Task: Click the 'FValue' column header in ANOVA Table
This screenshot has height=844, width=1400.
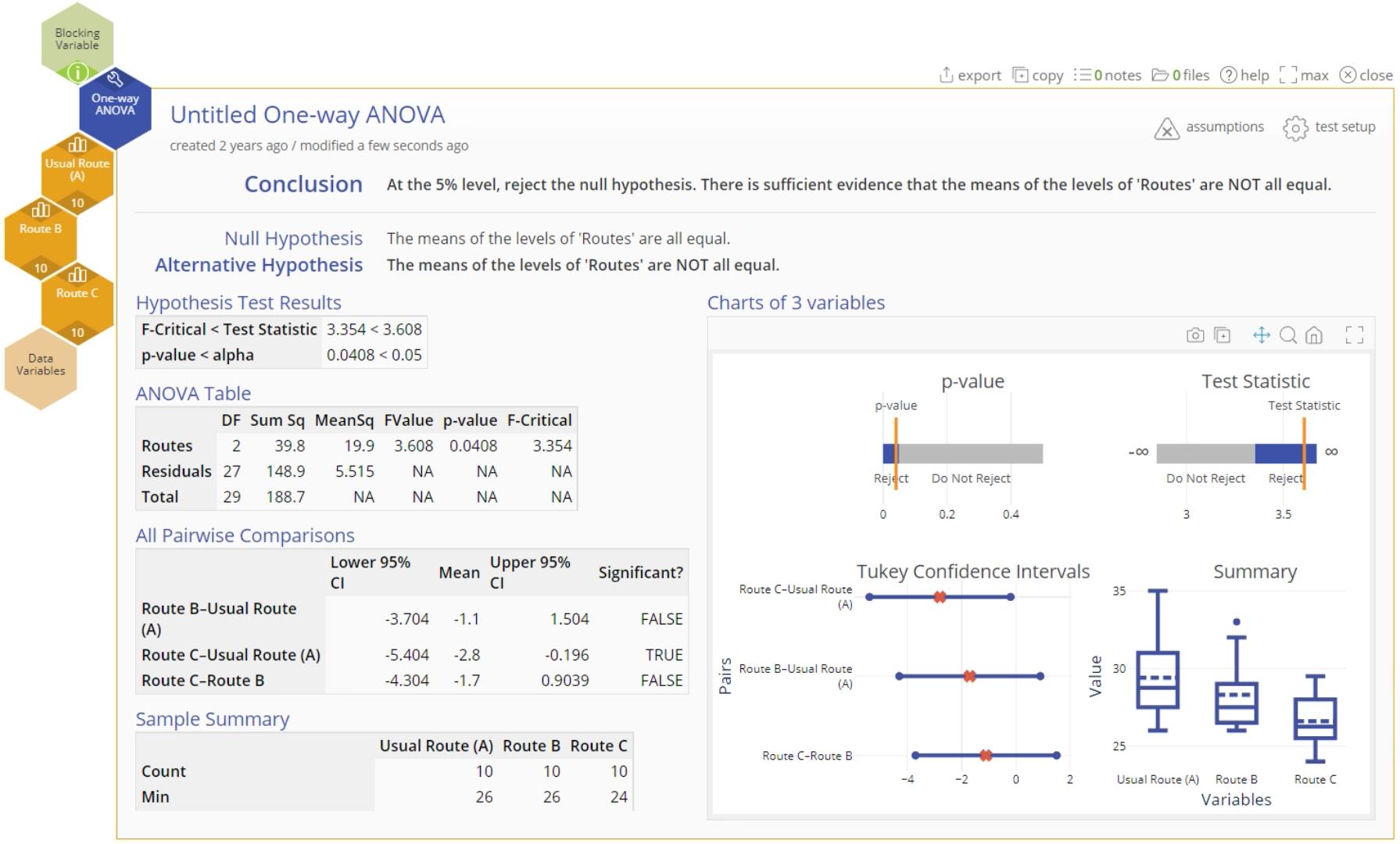Action: (x=409, y=420)
